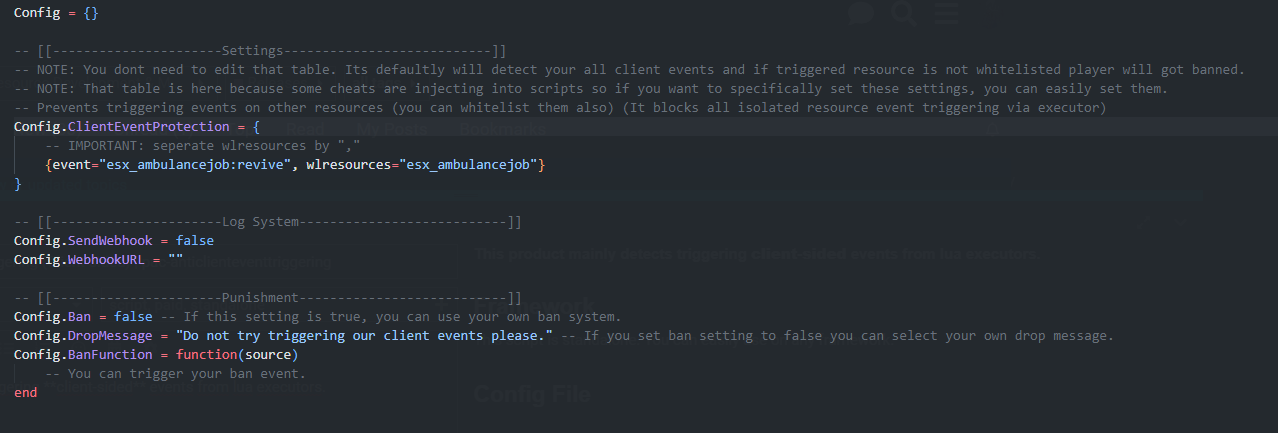This screenshot has height=433, width=1278.
Task: Click inside the DropMessage string text
Action: [x=364, y=335]
